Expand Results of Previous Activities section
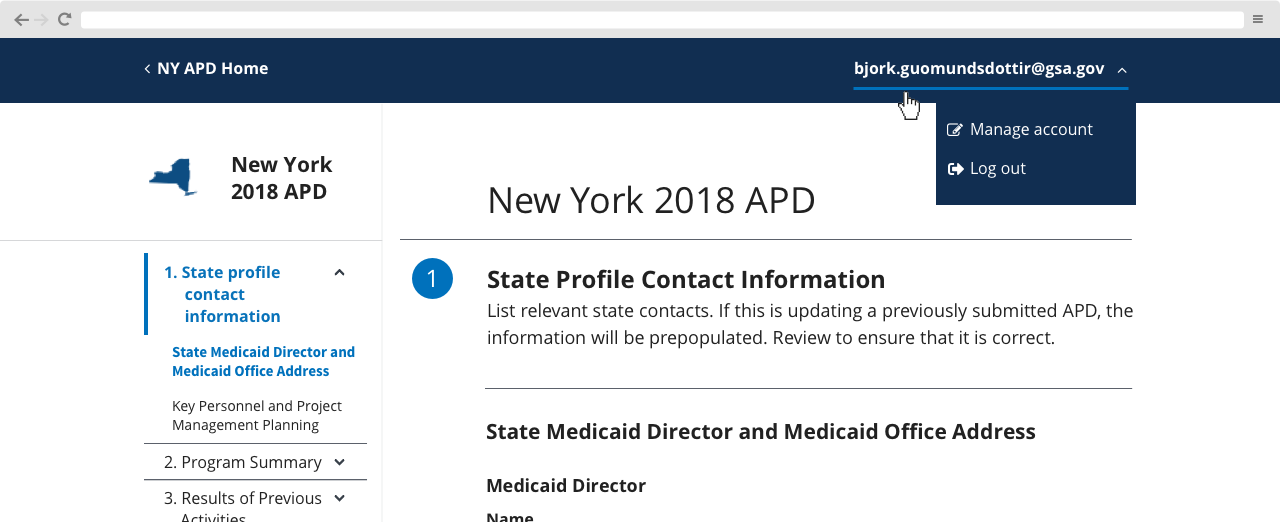 click(x=339, y=498)
